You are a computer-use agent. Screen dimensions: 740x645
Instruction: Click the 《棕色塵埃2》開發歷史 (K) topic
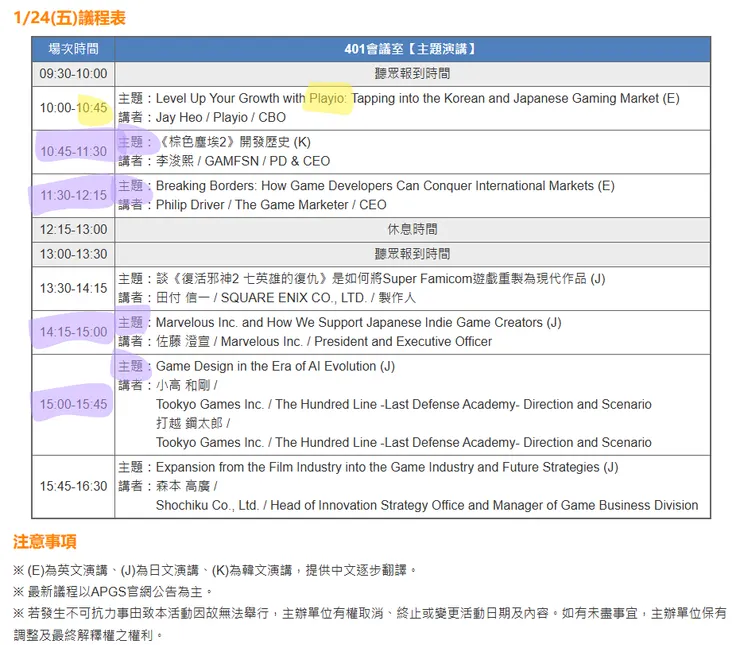[214, 142]
